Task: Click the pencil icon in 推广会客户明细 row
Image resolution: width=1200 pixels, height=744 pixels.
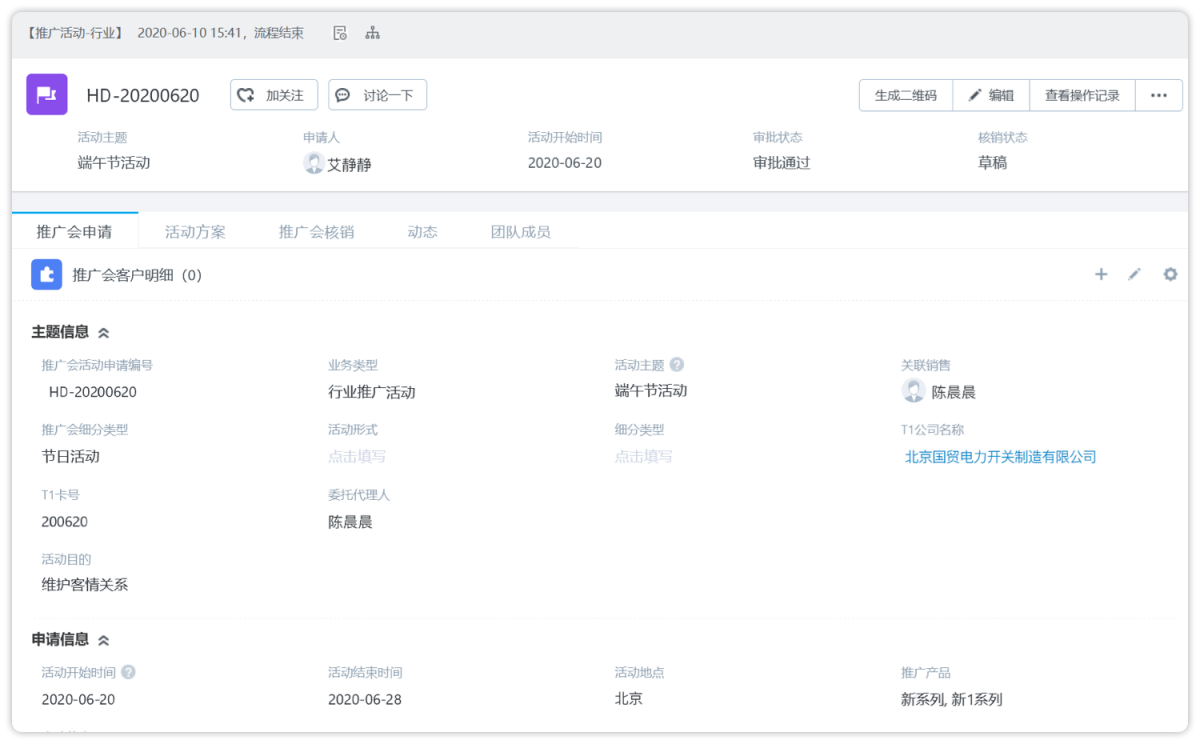Action: (x=1134, y=274)
